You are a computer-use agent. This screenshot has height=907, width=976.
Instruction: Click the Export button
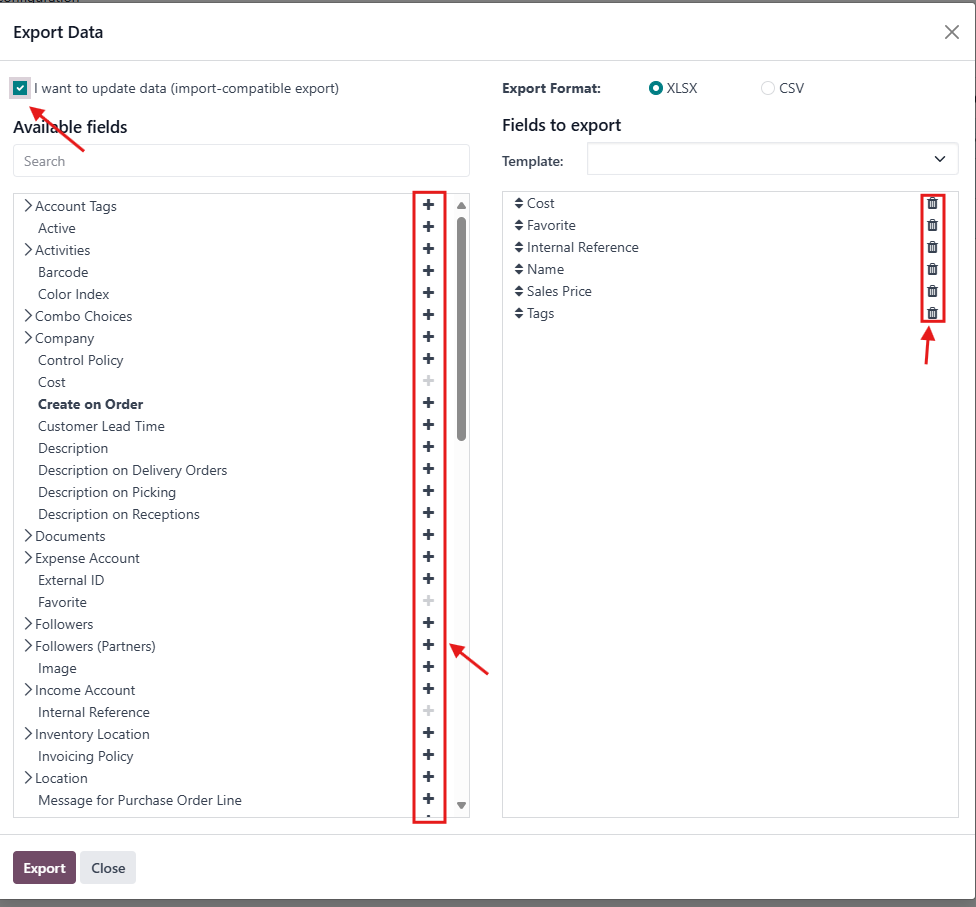click(x=44, y=868)
